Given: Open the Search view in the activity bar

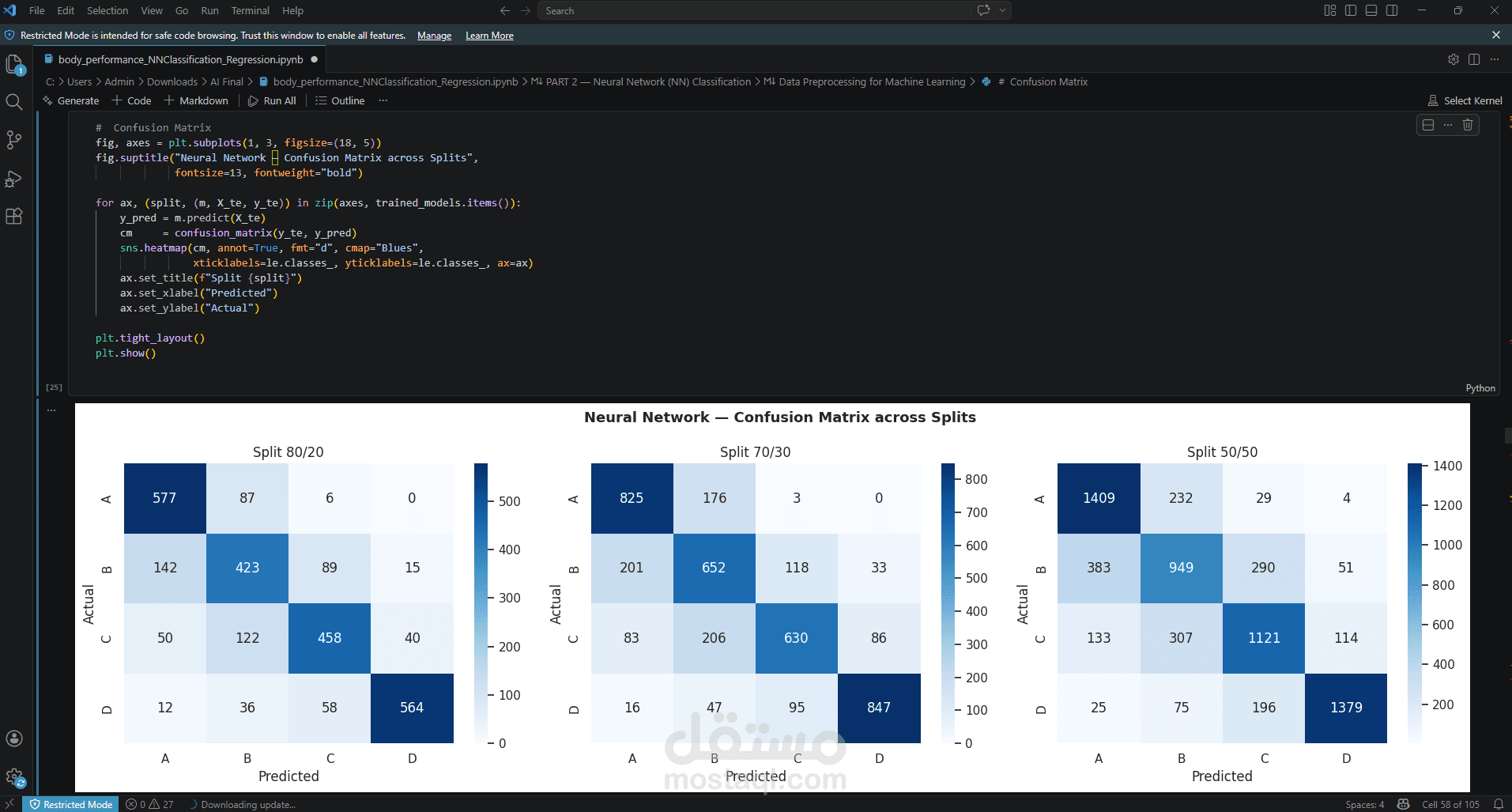Looking at the screenshot, I should (14, 102).
